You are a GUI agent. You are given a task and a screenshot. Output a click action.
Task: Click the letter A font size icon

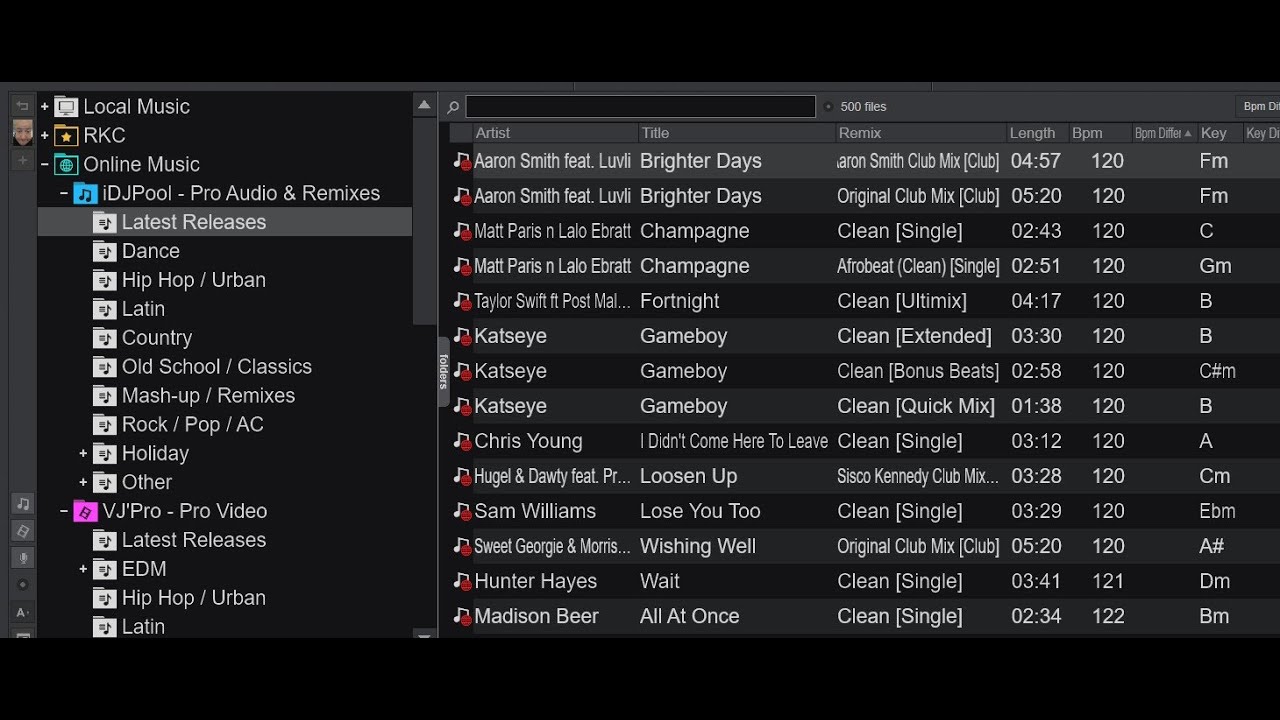tap(22, 611)
